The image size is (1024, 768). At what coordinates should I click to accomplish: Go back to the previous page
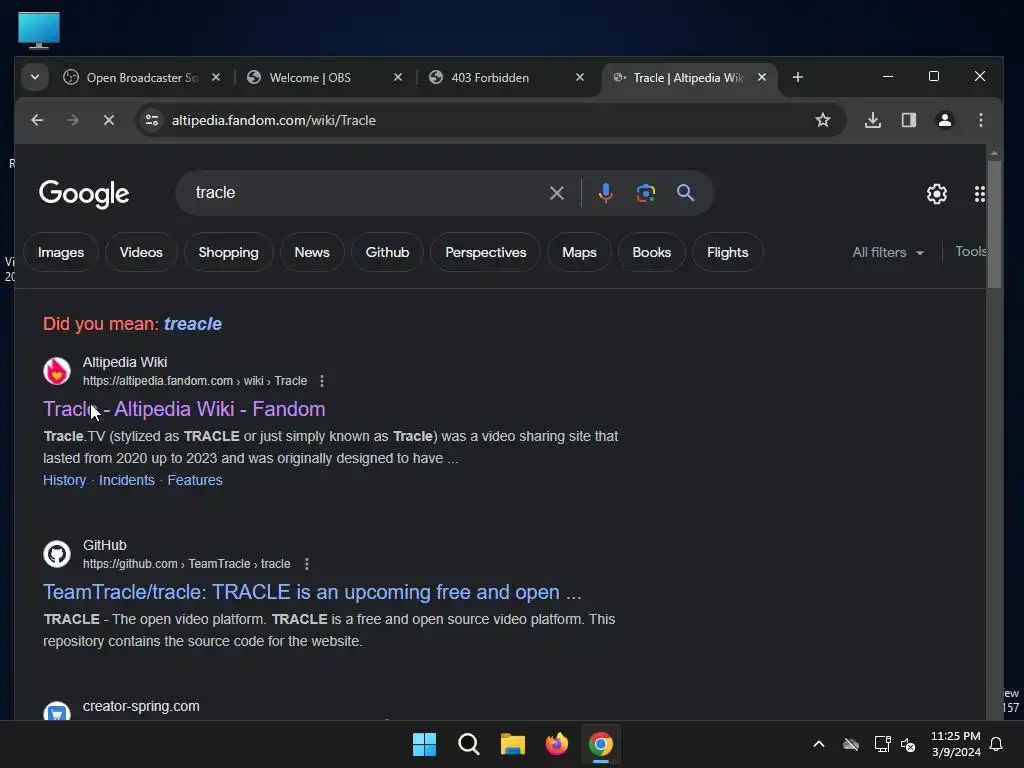(x=37, y=120)
